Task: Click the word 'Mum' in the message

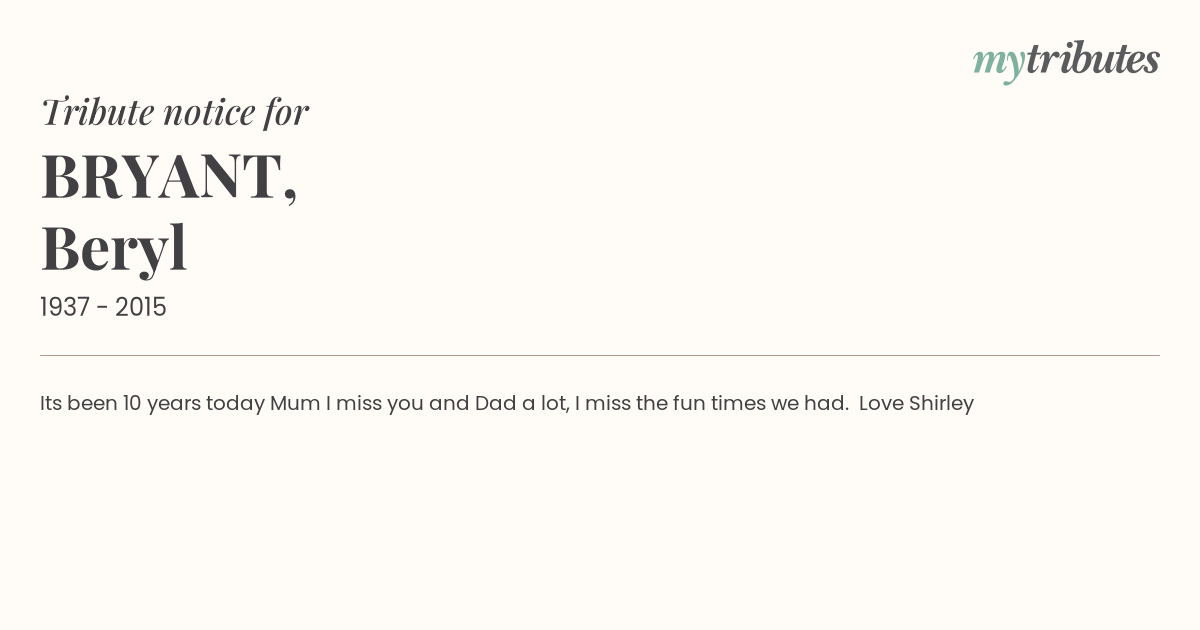Action: click(294, 403)
